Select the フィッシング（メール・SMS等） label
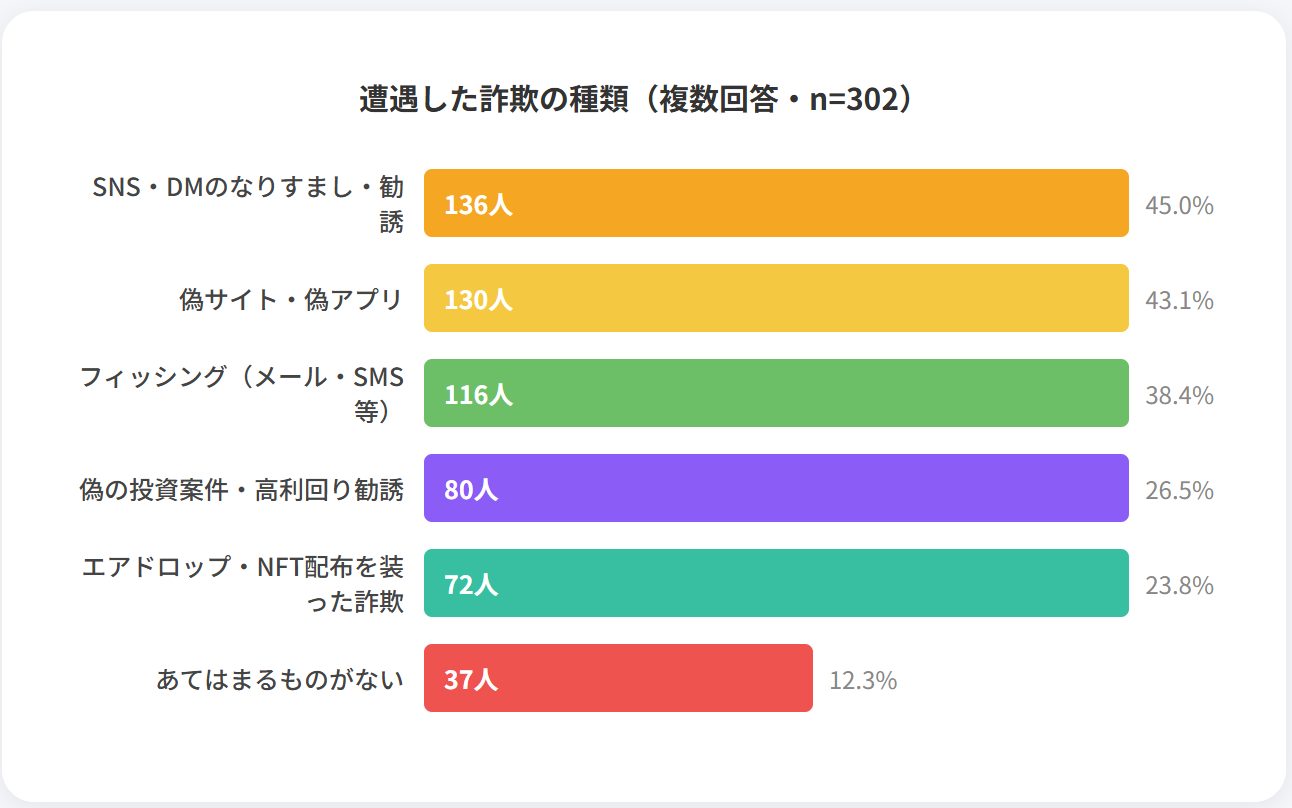1292x808 pixels. click(x=242, y=394)
